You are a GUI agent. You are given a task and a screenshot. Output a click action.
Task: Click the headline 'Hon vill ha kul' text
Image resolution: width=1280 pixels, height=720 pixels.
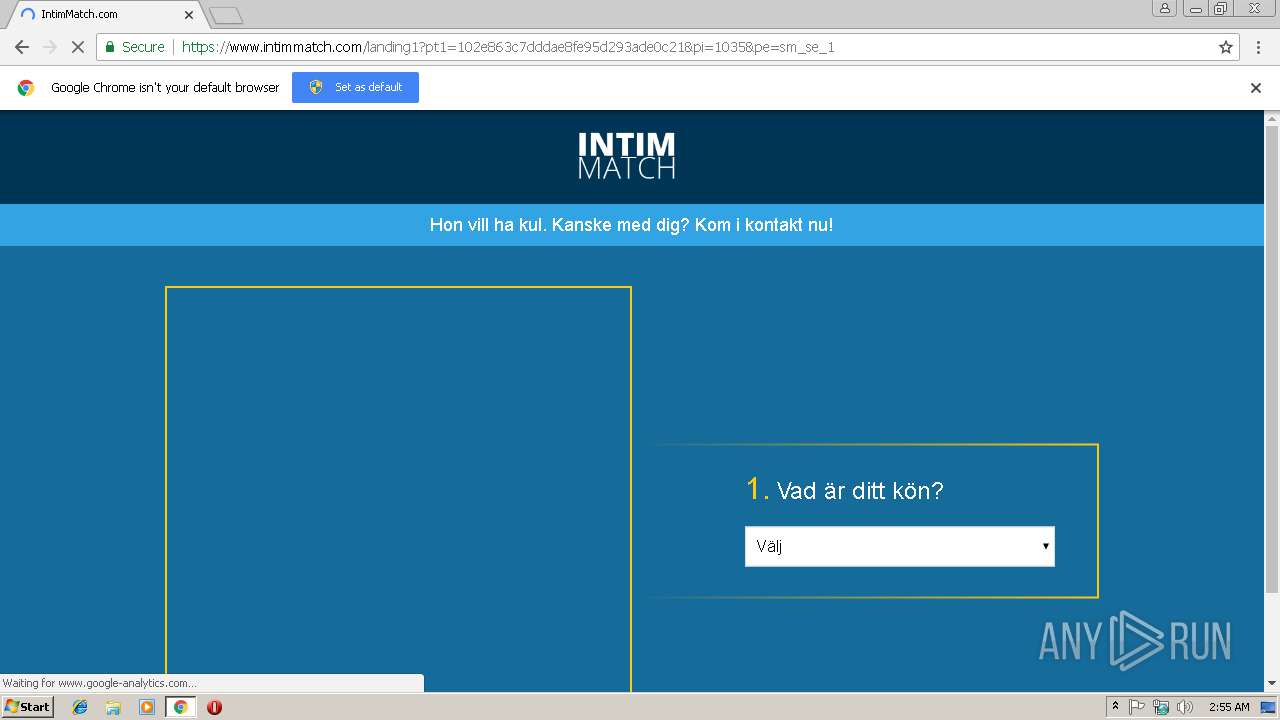[x=631, y=225]
